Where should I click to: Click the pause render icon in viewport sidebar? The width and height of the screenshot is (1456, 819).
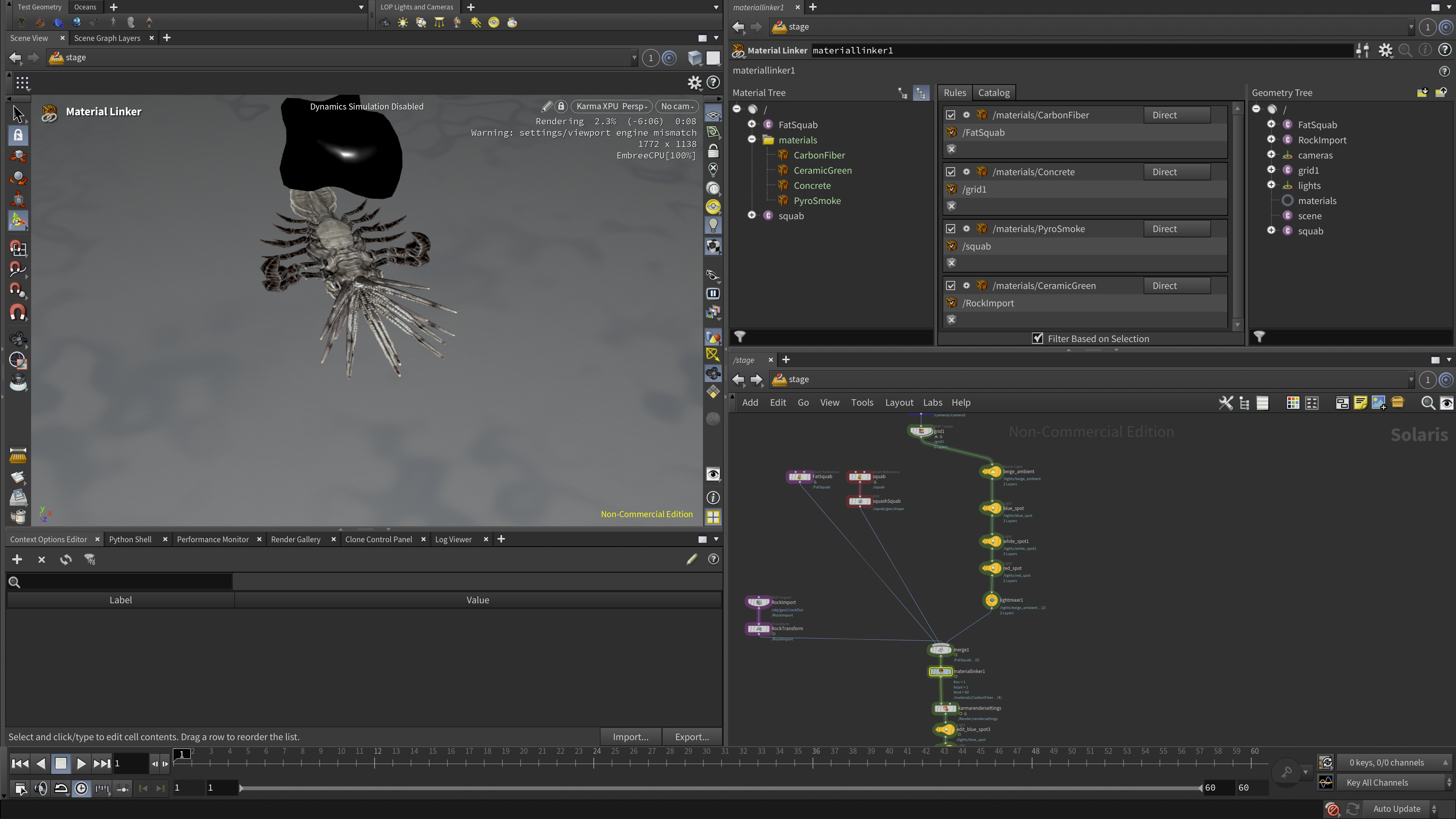pyautogui.click(x=713, y=293)
